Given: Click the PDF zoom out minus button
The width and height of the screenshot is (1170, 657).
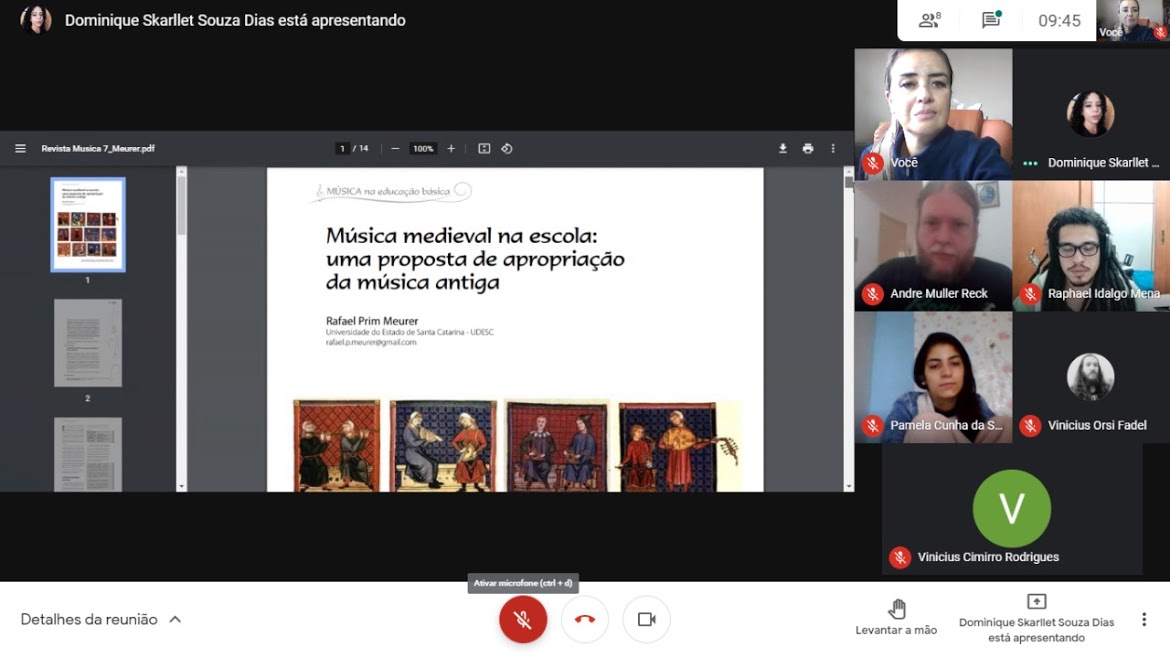Looking at the screenshot, I should click(x=395, y=149).
